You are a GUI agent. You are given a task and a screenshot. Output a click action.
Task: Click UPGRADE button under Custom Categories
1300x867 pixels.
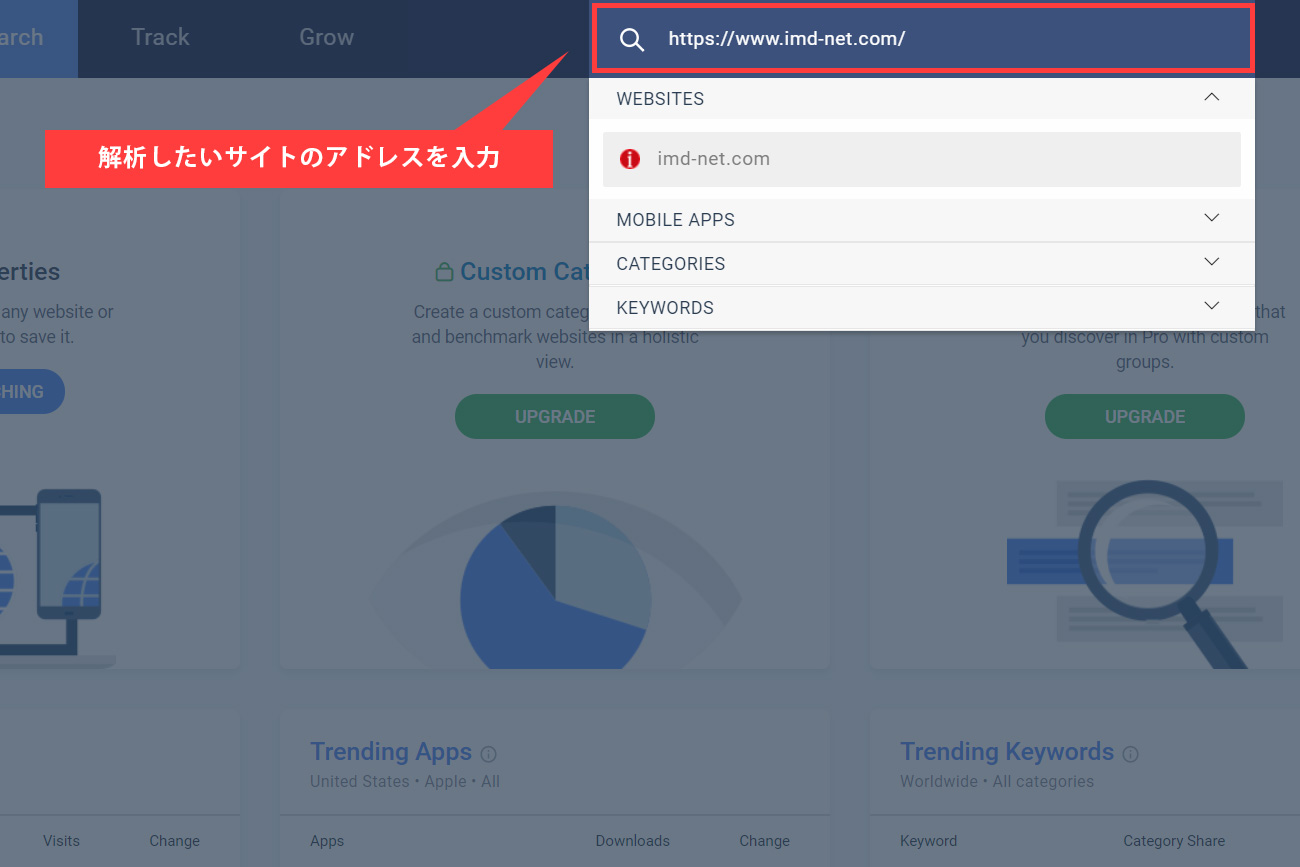click(x=555, y=416)
